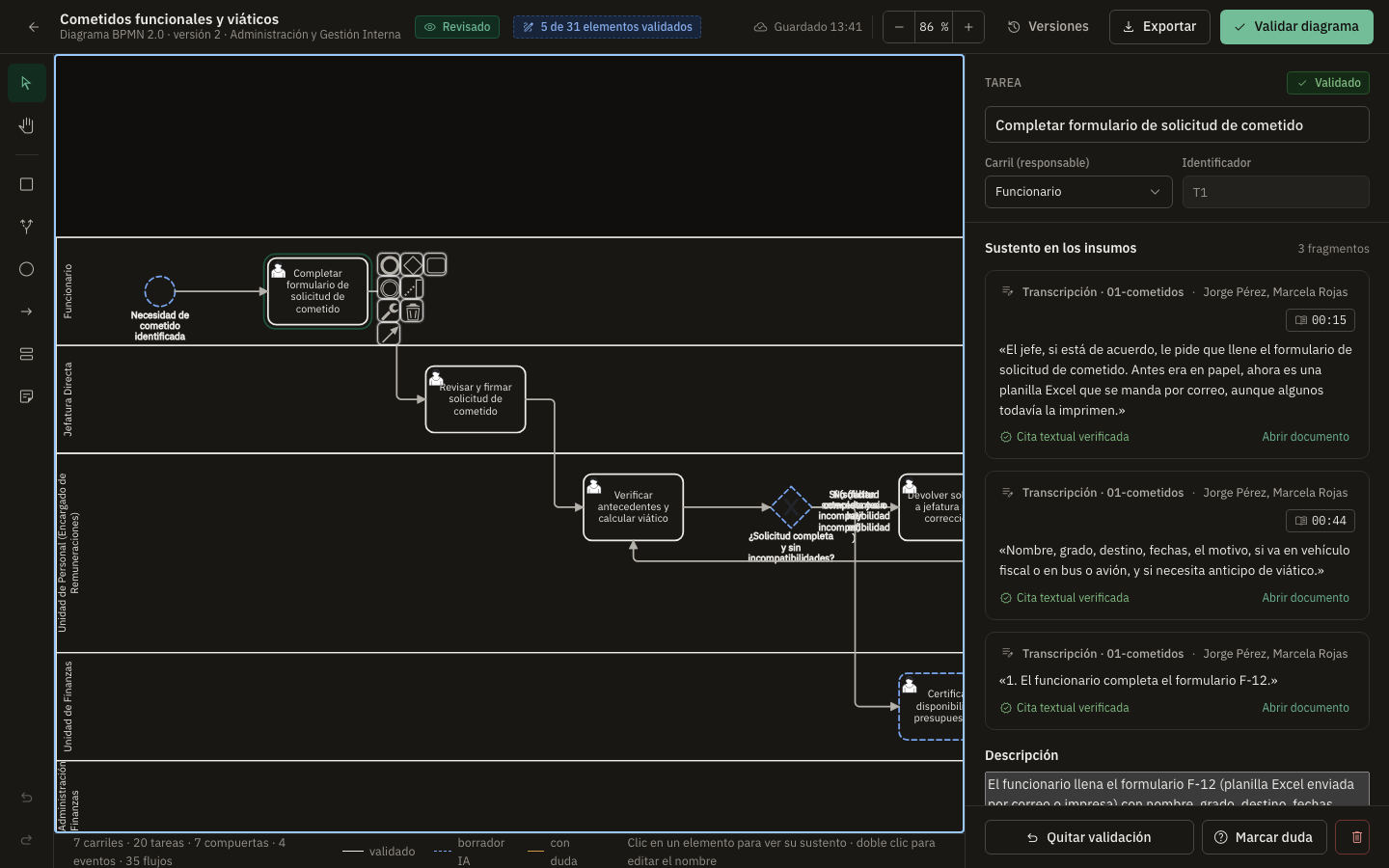Toggle the Validado badge in task panel
This screenshot has height=868, width=1389.
(1328, 83)
